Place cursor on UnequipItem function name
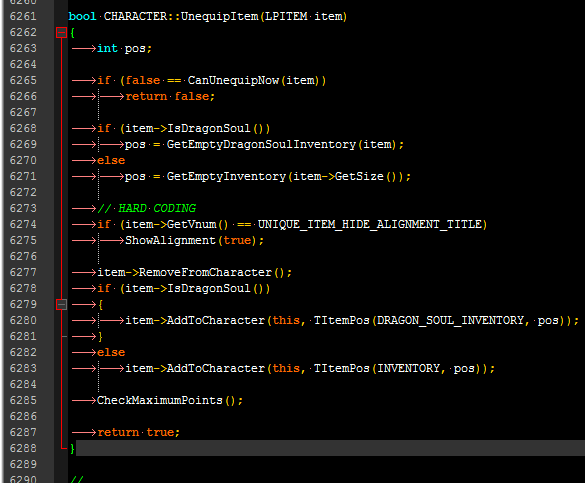 pyautogui.click(x=219, y=16)
